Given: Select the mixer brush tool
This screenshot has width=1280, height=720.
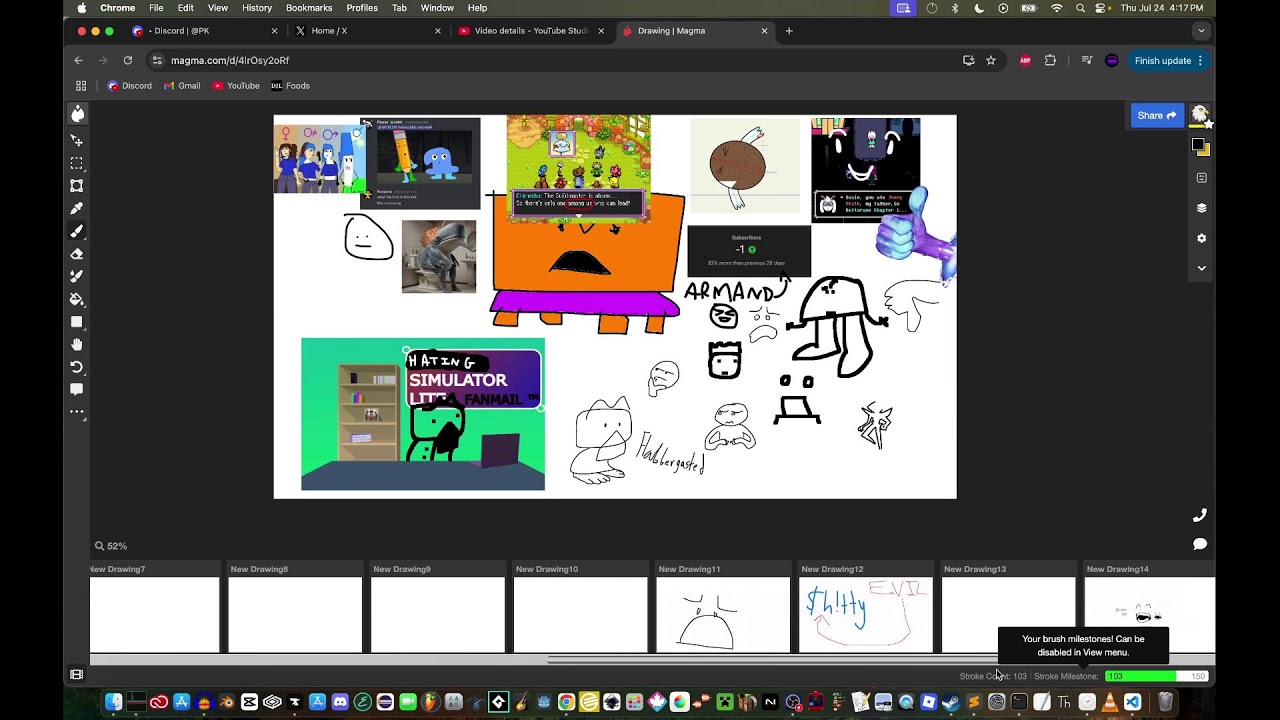Looking at the screenshot, I should [77, 276].
